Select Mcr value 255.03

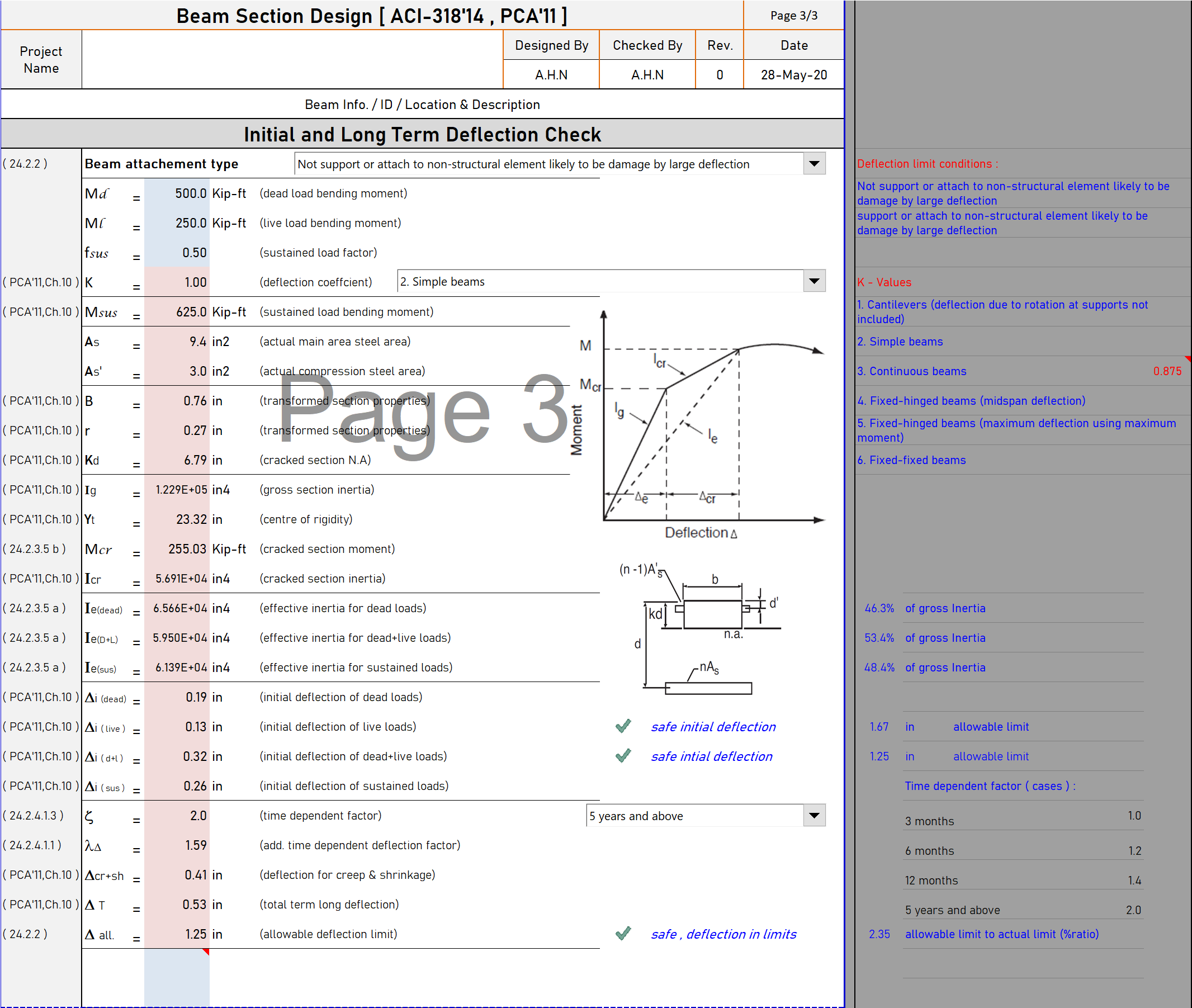177,549
